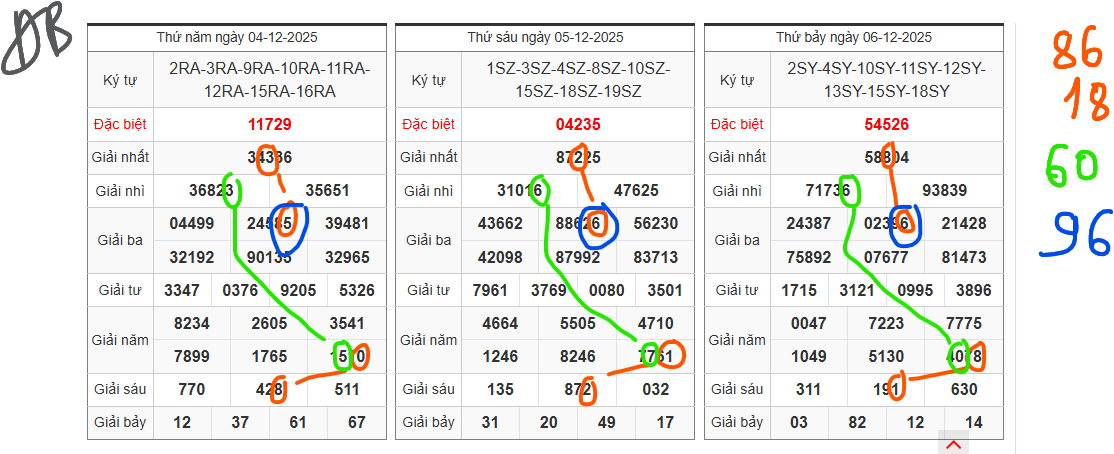Click the green handwritten number 60
The height and width of the screenshot is (454, 1114).
click(1071, 166)
